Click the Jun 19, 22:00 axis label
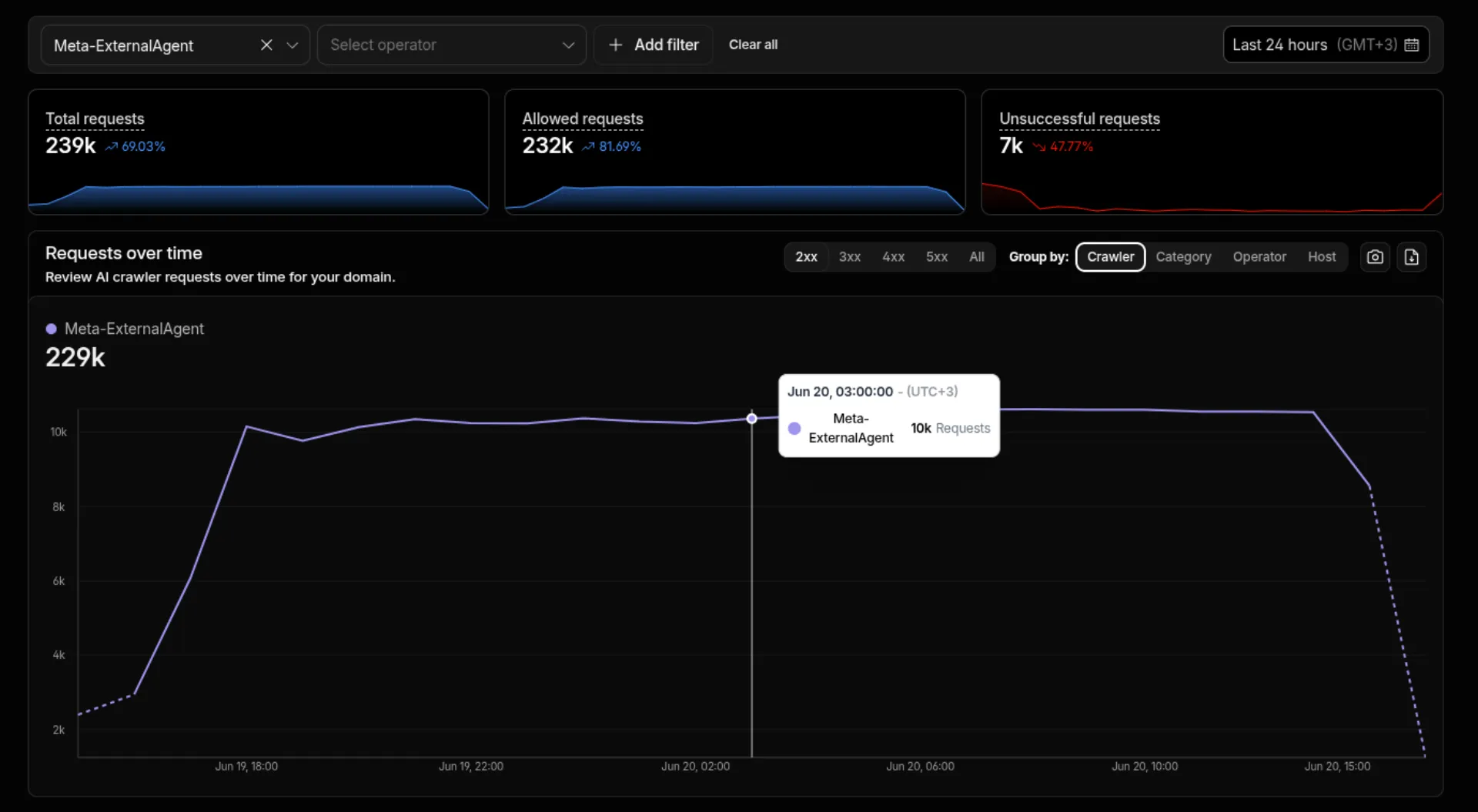The image size is (1478, 812). (x=471, y=767)
